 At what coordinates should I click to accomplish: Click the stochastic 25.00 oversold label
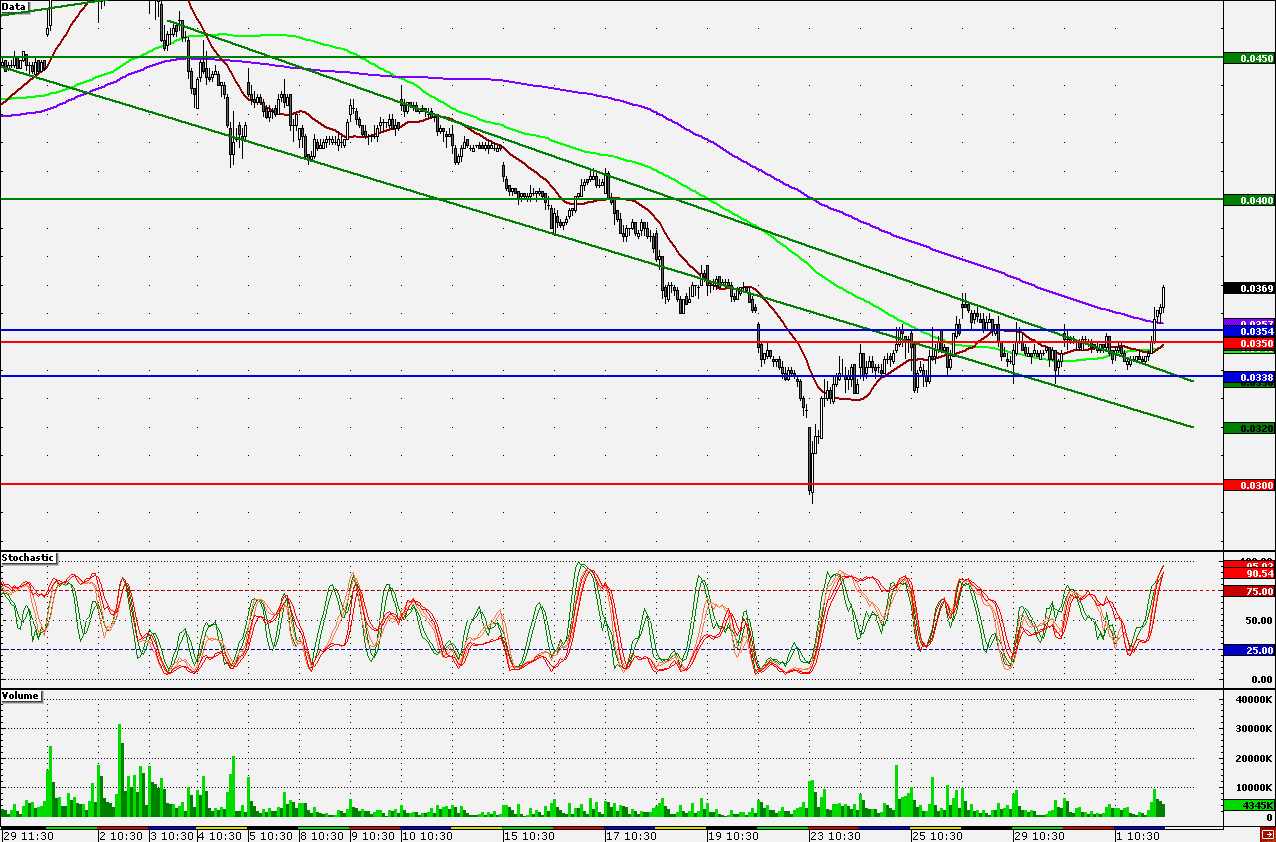pyautogui.click(x=1250, y=651)
